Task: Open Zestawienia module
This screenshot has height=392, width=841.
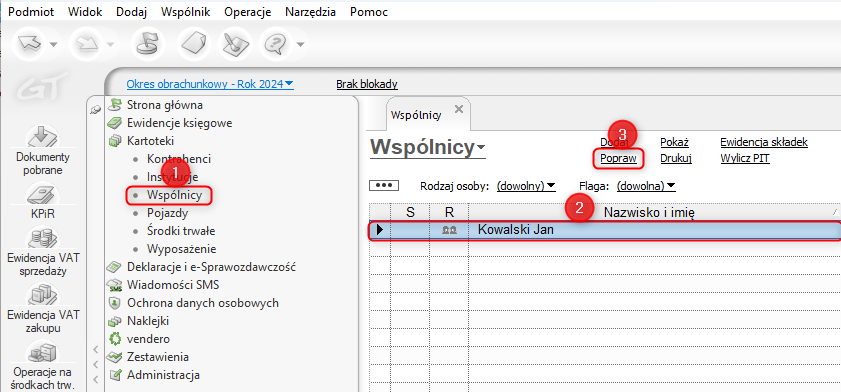Action: pos(158,357)
